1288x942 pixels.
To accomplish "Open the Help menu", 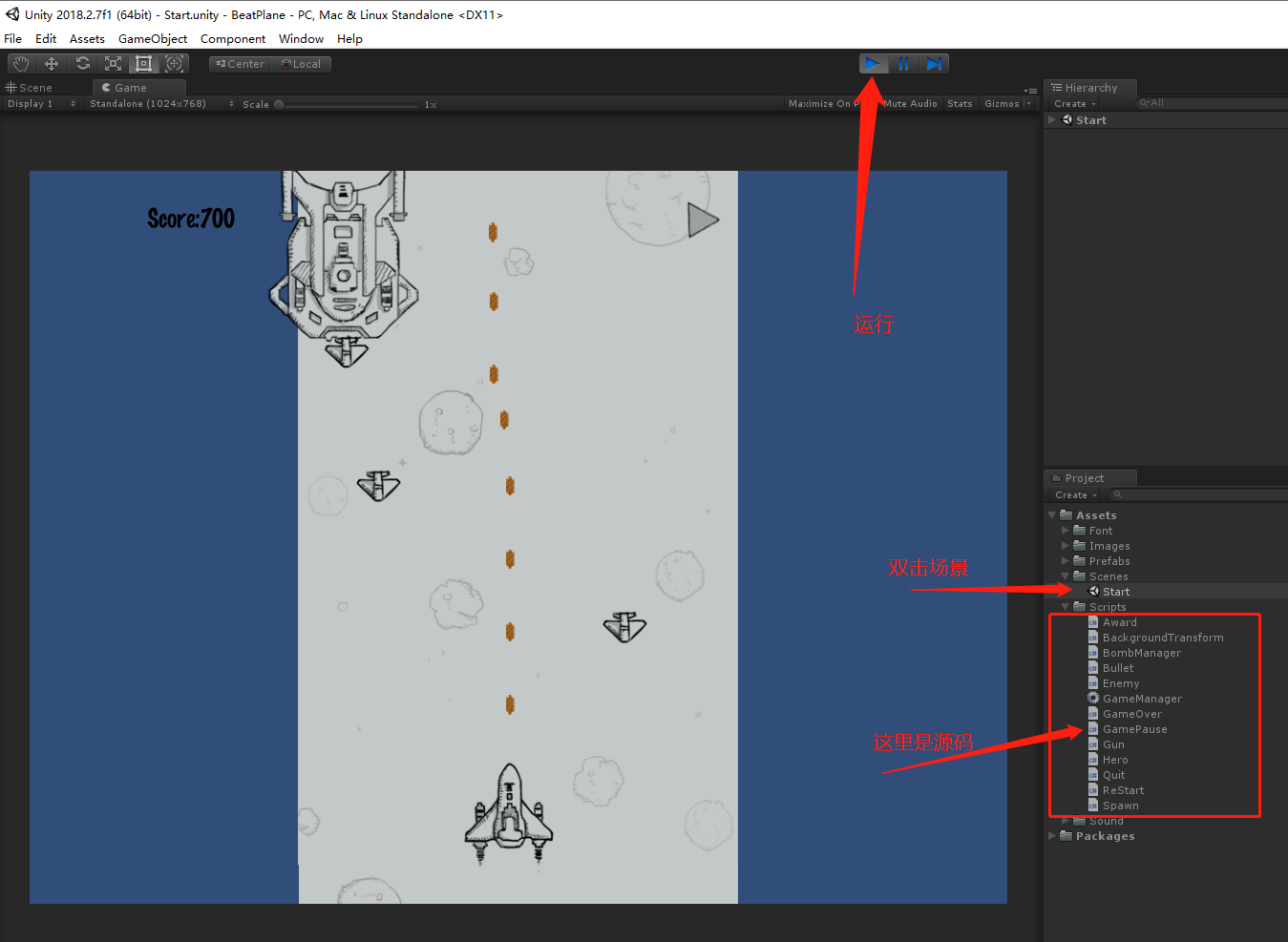I will pyautogui.click(x=349, y=39).
